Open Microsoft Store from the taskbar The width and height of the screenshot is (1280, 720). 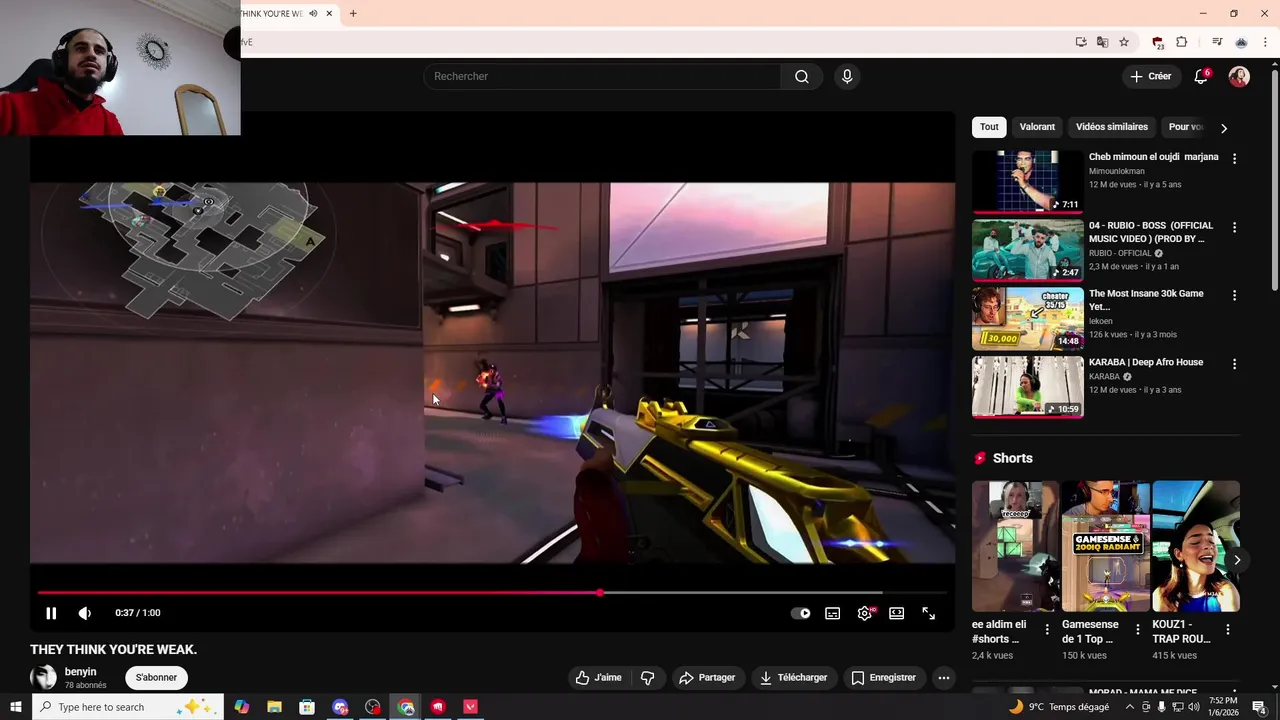(307, 707)
